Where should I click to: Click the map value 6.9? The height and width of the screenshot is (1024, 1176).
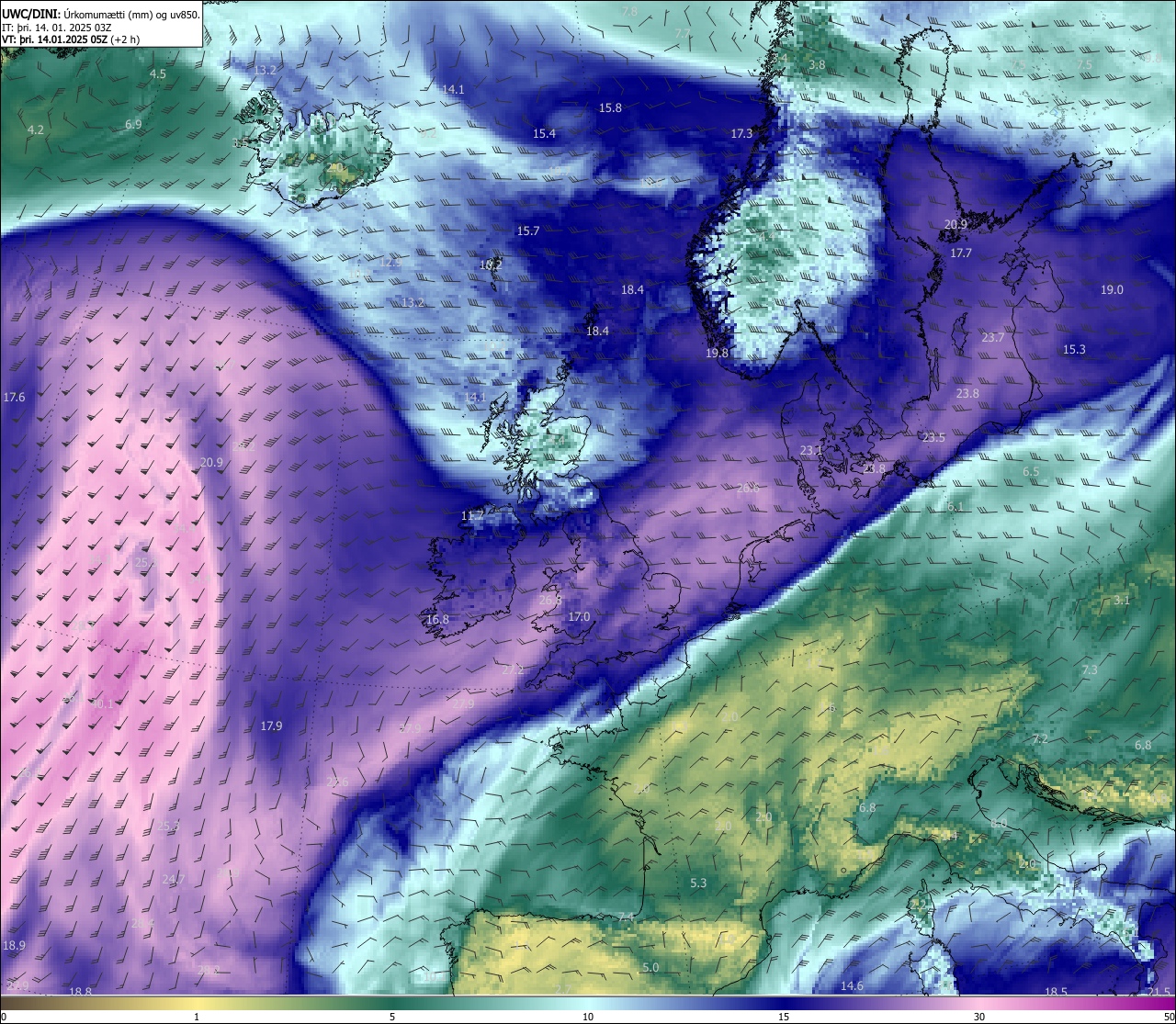(133, 124)
